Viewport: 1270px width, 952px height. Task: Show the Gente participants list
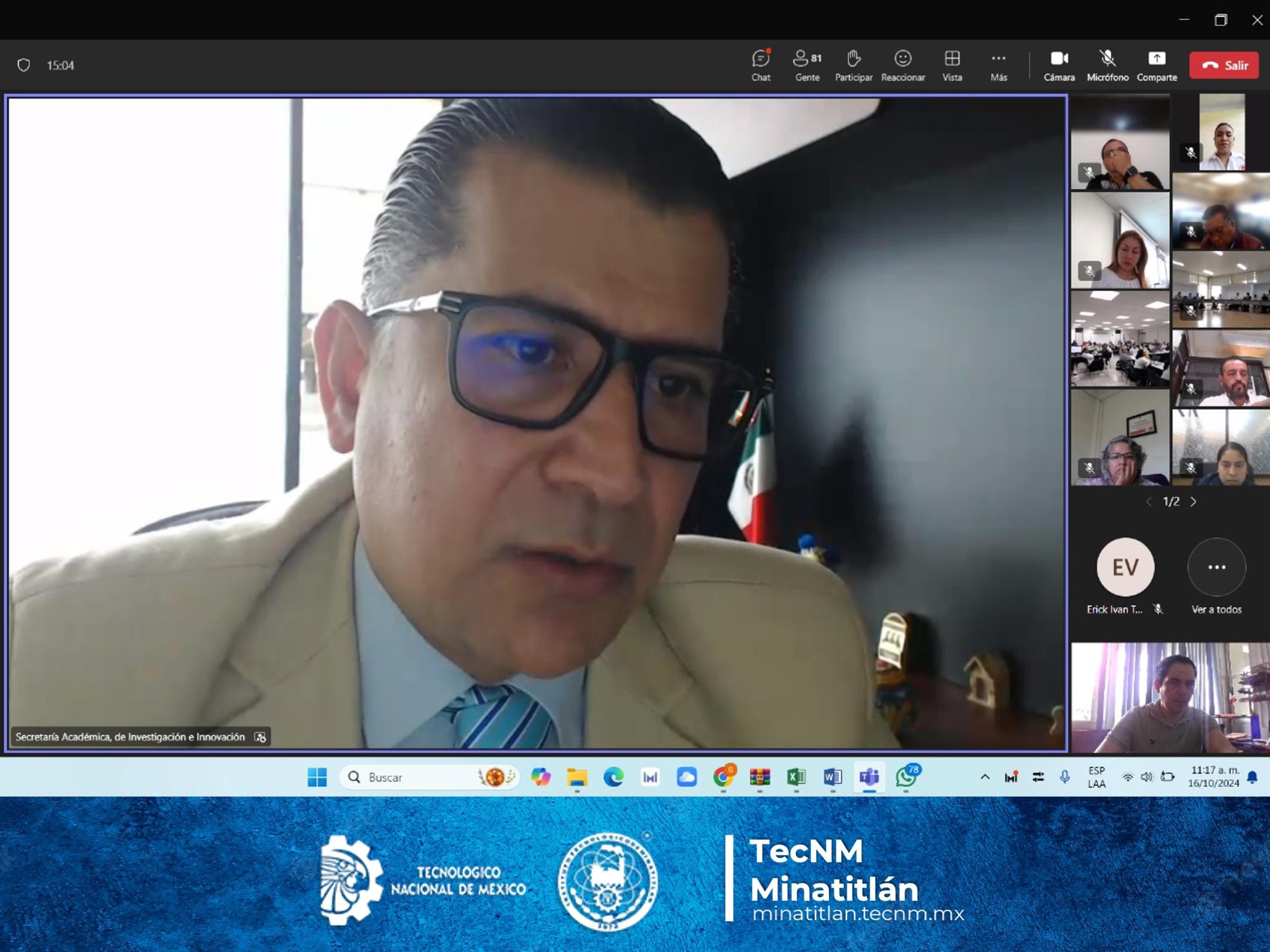click(x=807, y=65)
